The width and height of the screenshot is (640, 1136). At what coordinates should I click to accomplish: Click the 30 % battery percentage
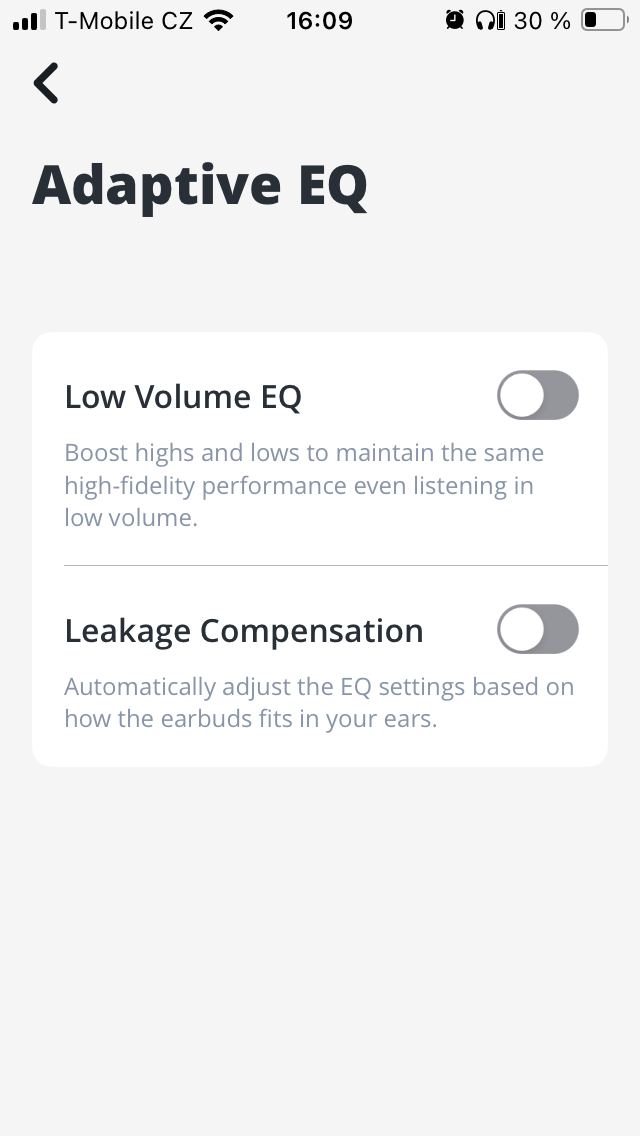pyautogui.click(x=542, y=20)
